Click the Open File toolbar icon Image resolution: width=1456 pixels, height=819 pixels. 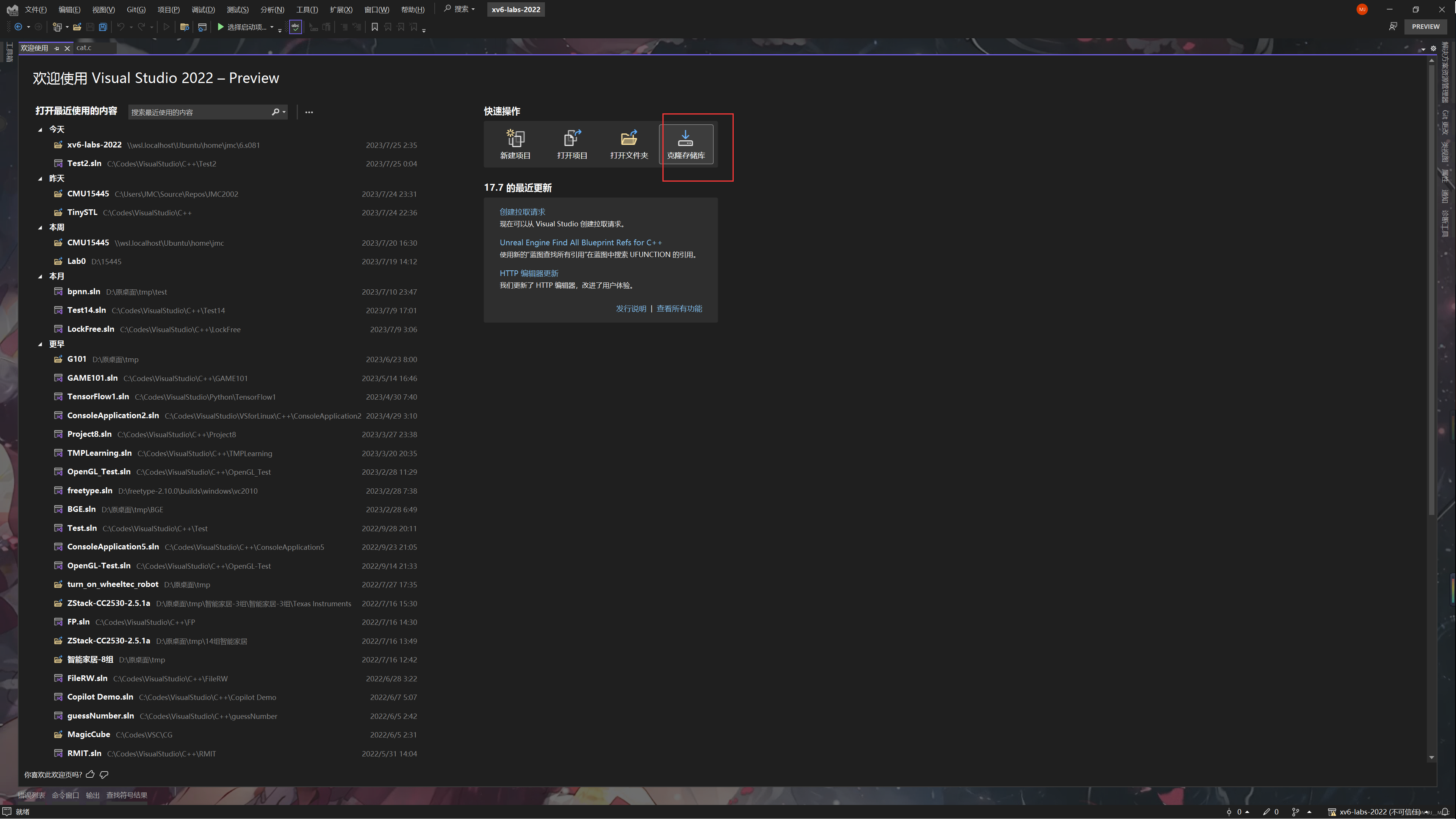[77, 27]
